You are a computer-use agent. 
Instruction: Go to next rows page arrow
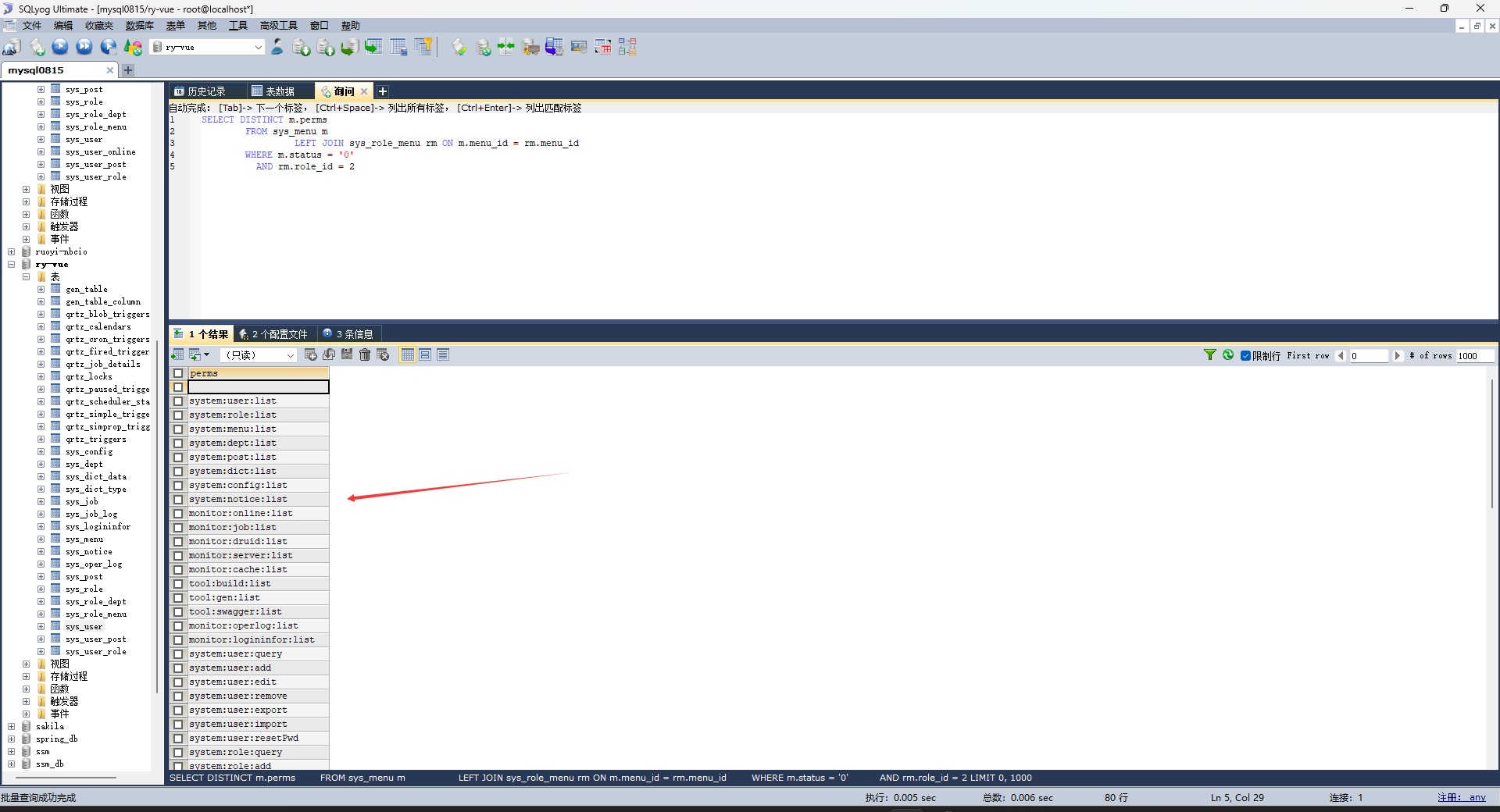tap(1398, 356)
